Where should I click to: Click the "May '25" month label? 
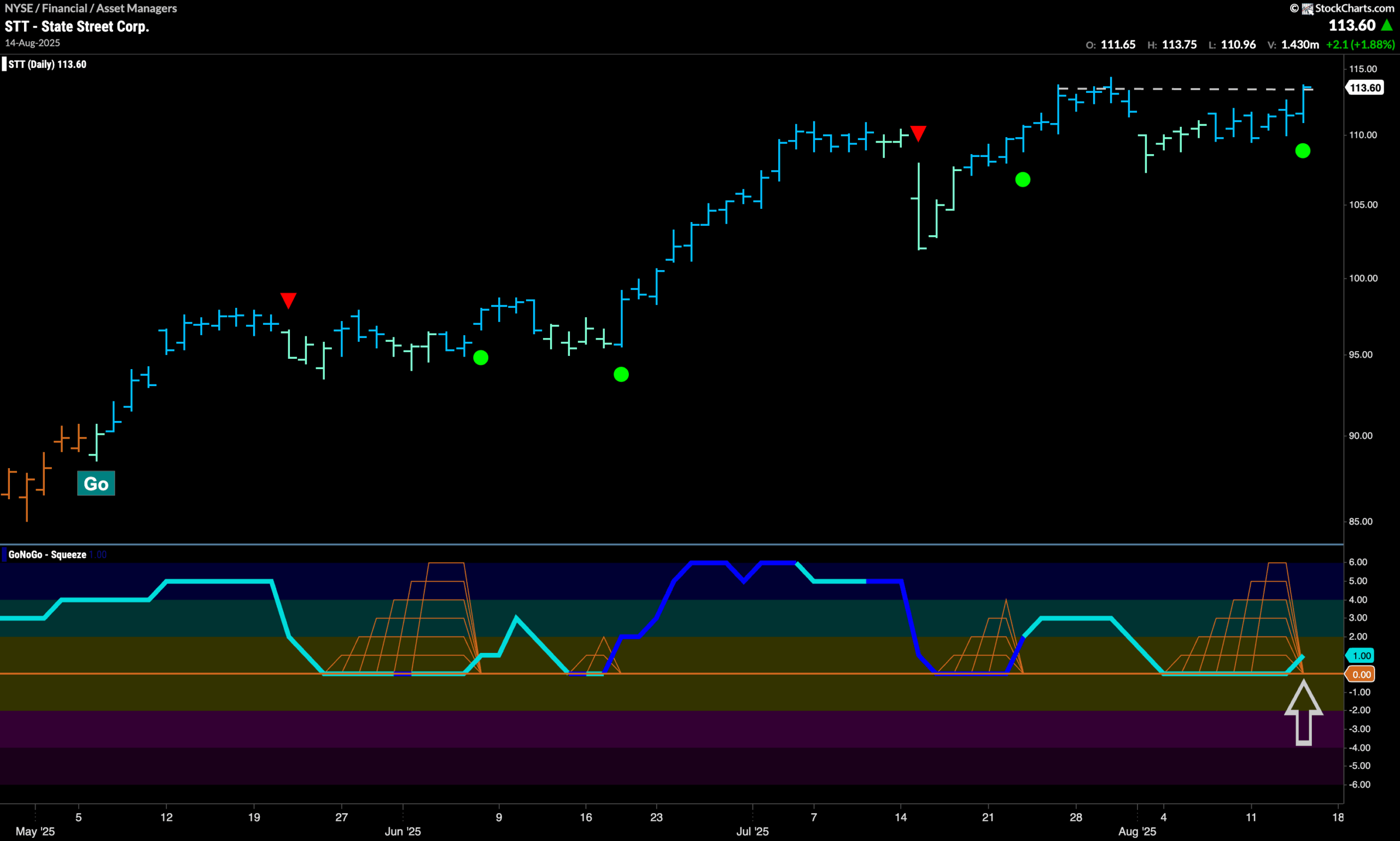pos(35,831)
